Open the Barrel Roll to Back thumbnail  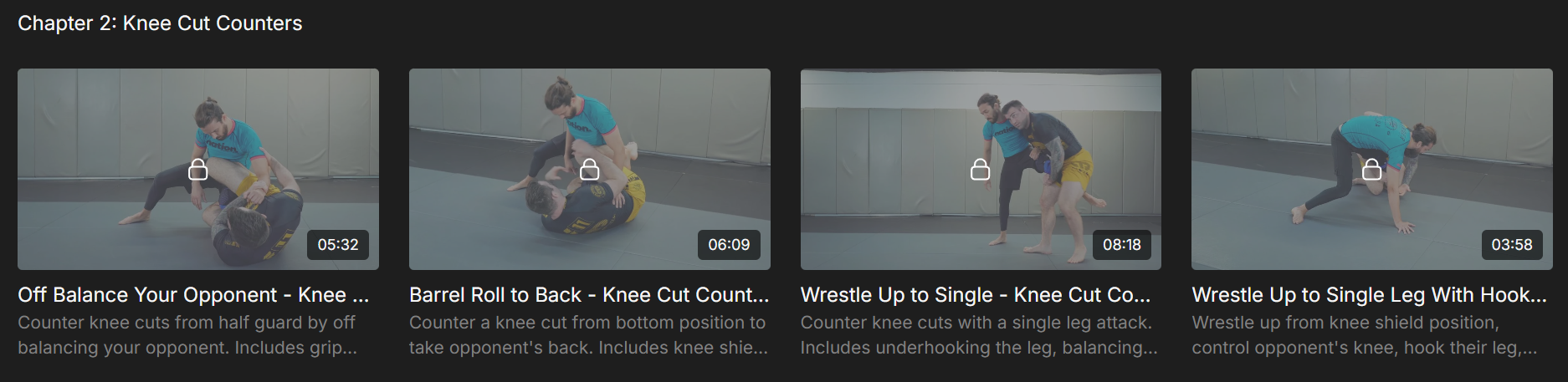coord(590,169)
